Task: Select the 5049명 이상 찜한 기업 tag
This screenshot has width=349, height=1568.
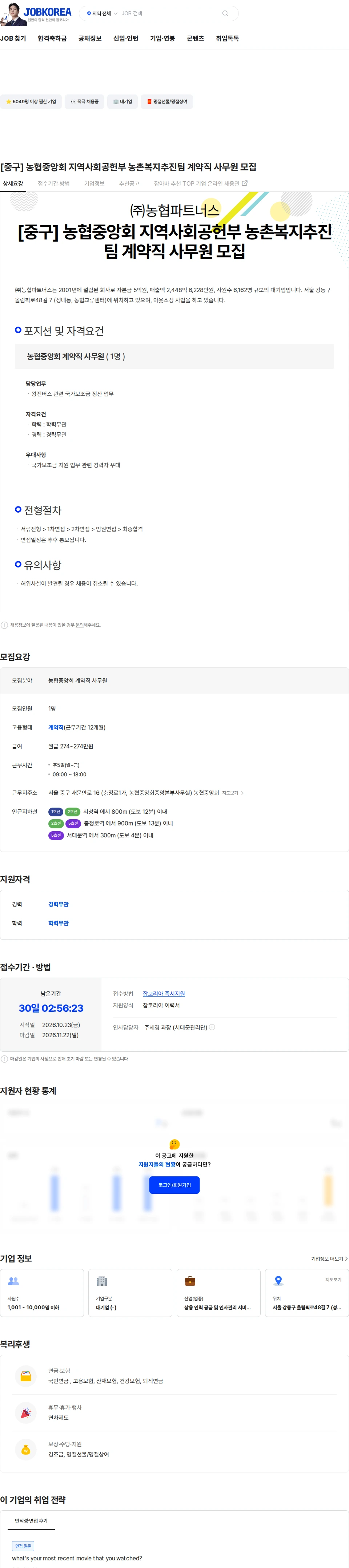Action: point(31,102)
